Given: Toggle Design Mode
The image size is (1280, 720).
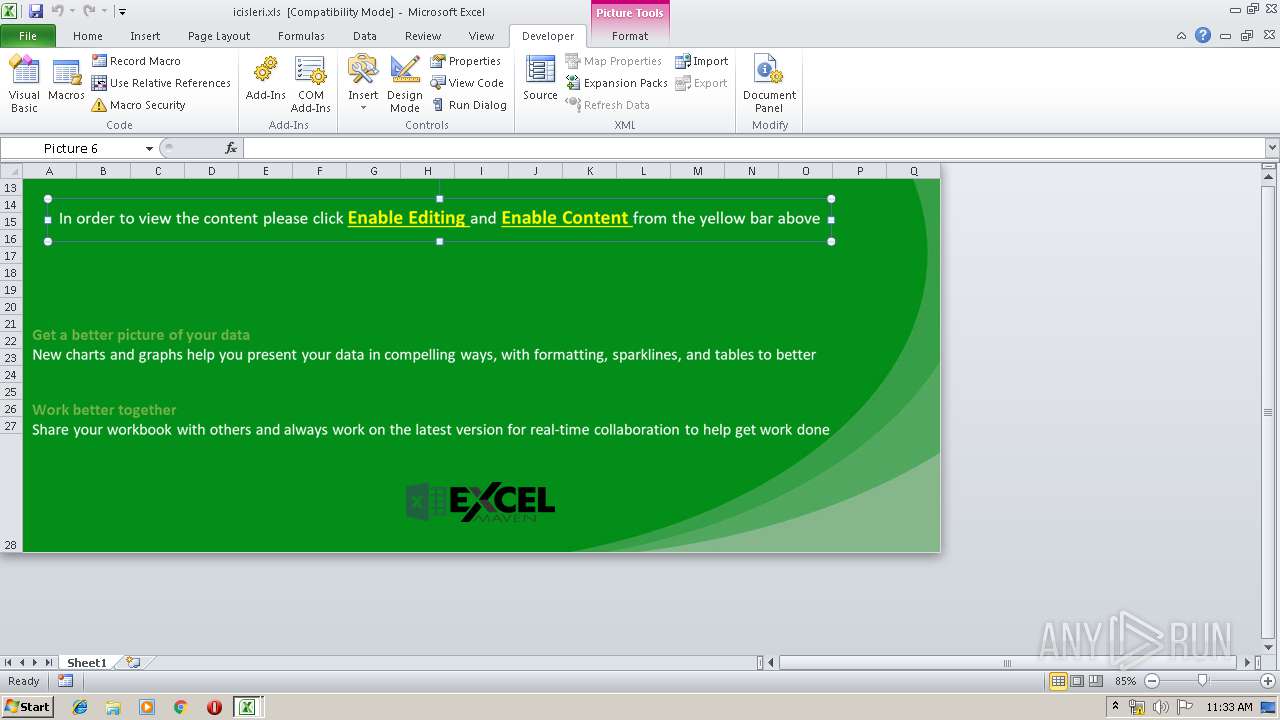Looking at the screenshot, I should (405, 84).
